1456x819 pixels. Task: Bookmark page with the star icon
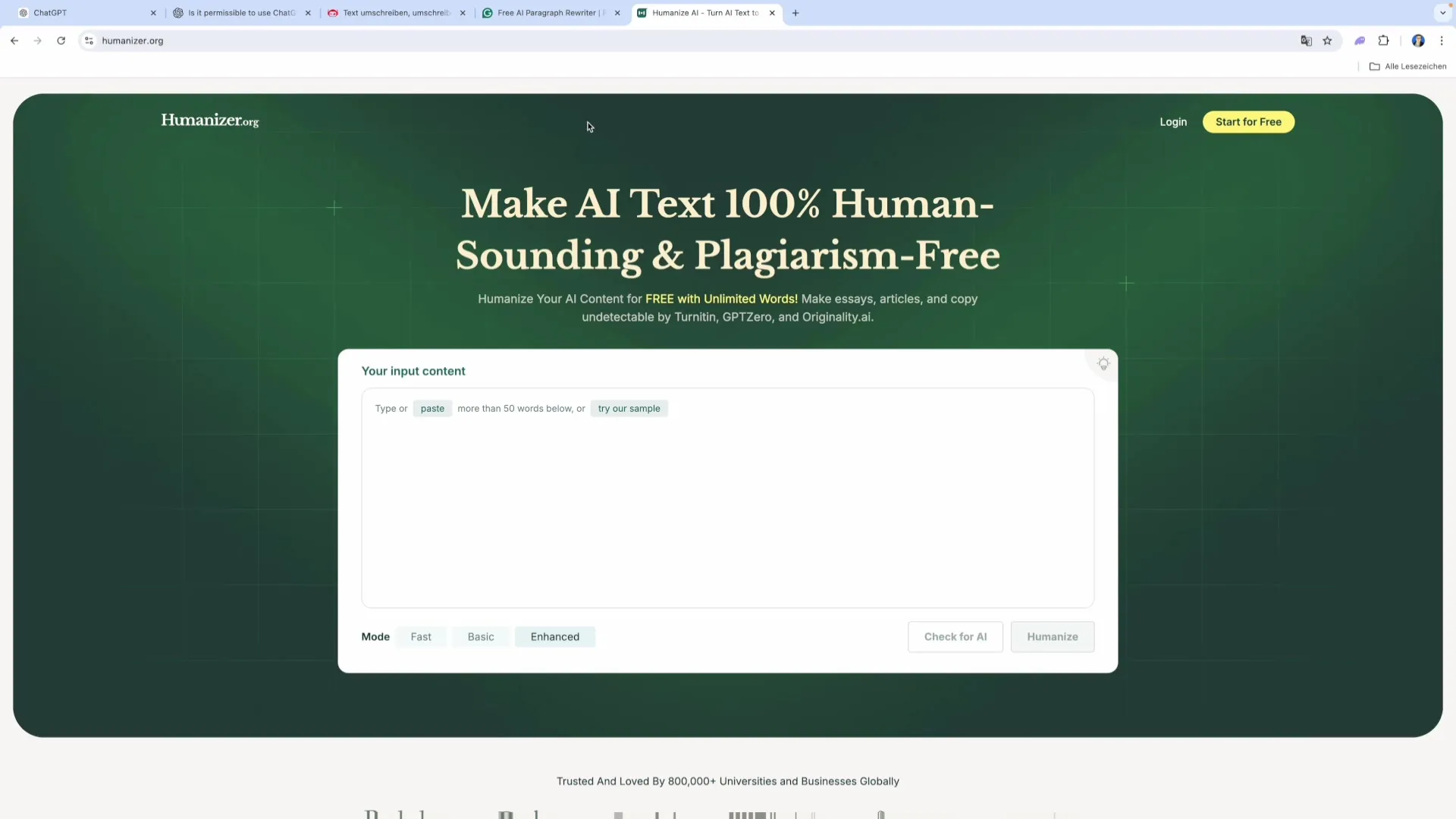[1327, 41]
